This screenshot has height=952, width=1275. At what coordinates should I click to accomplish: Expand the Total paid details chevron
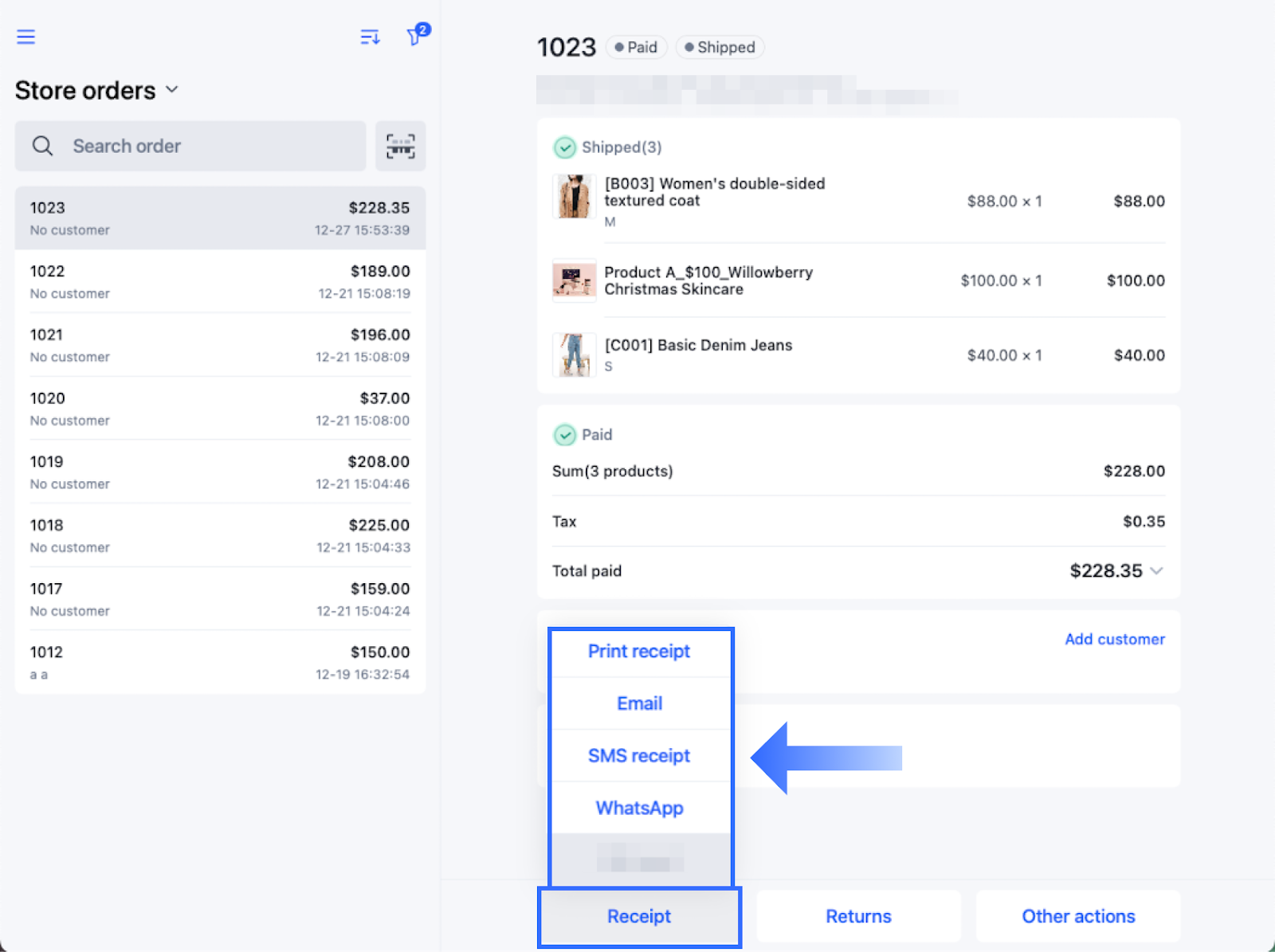(x=1157, y=571)
